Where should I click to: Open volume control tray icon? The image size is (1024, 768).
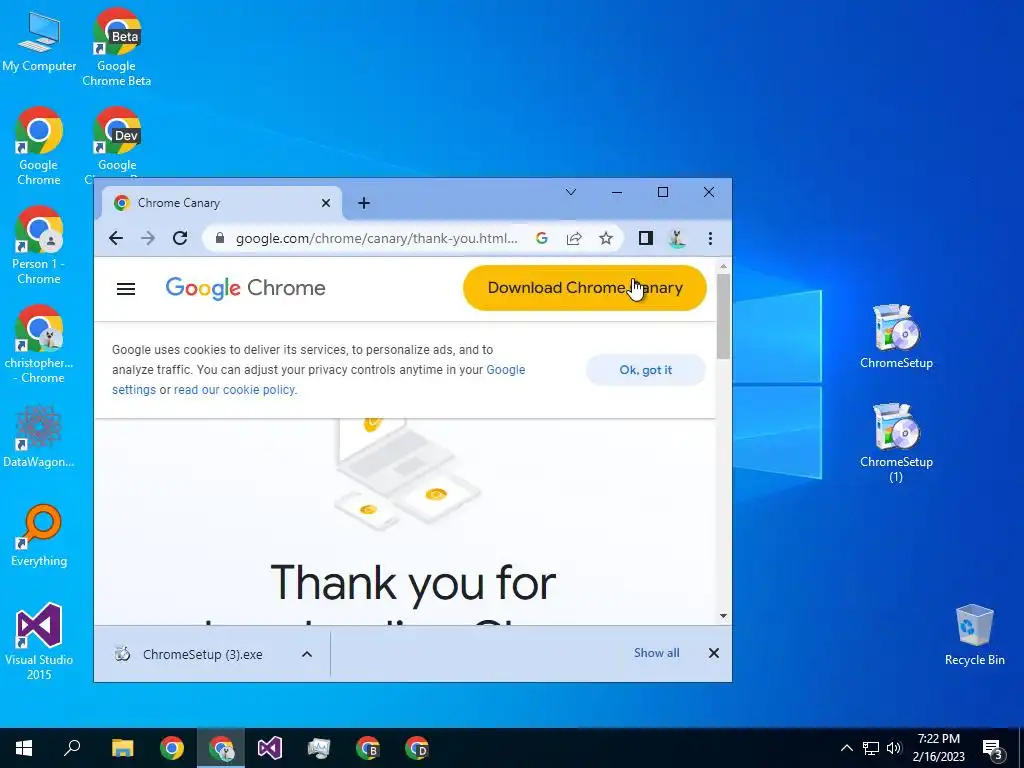click(894, 748)
